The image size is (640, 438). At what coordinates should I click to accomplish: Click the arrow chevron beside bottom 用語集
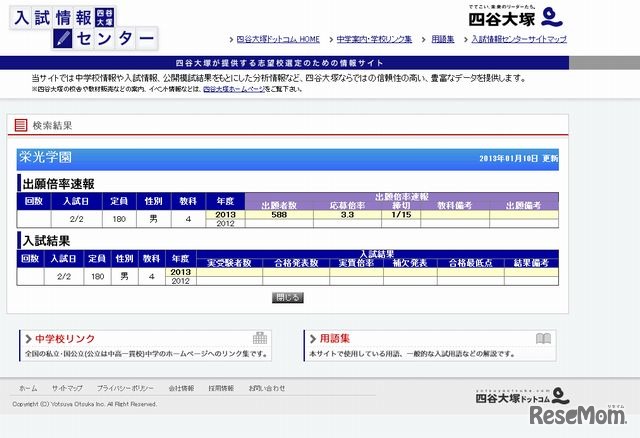(x=313, y=339)
